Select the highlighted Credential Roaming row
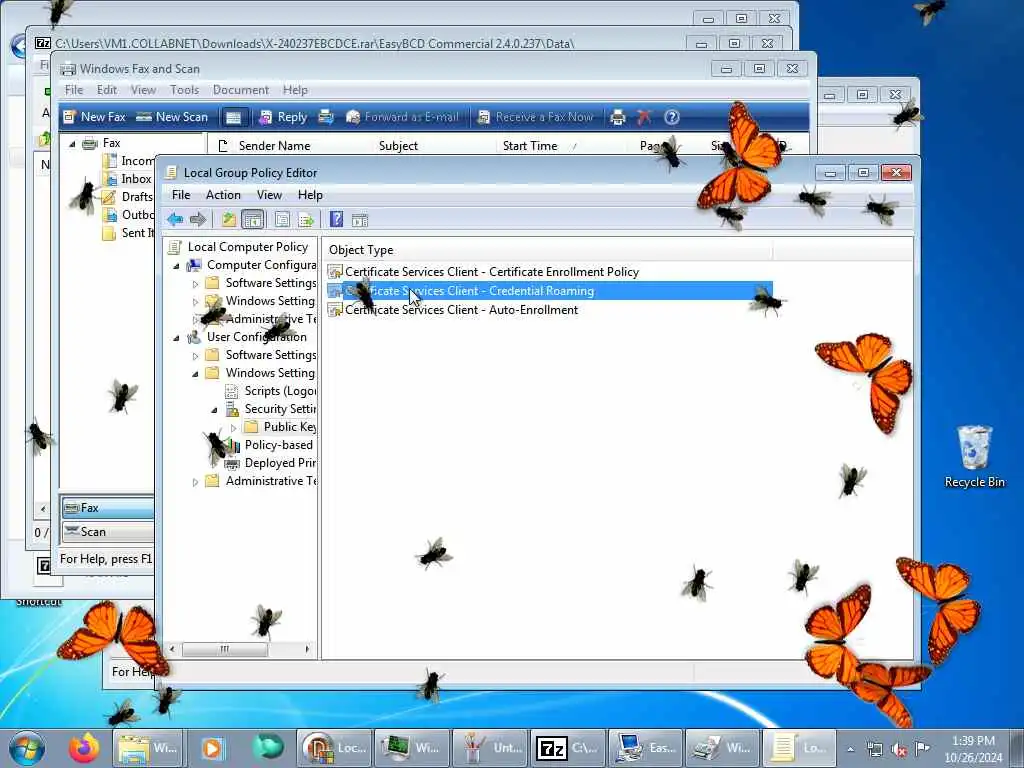1024x768 pixels. point(549,291)
